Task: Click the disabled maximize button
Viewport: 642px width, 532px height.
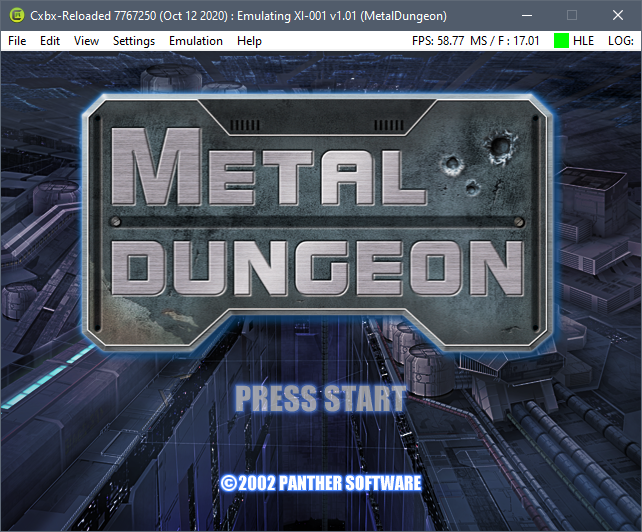Action: click(x=572, y=16)
